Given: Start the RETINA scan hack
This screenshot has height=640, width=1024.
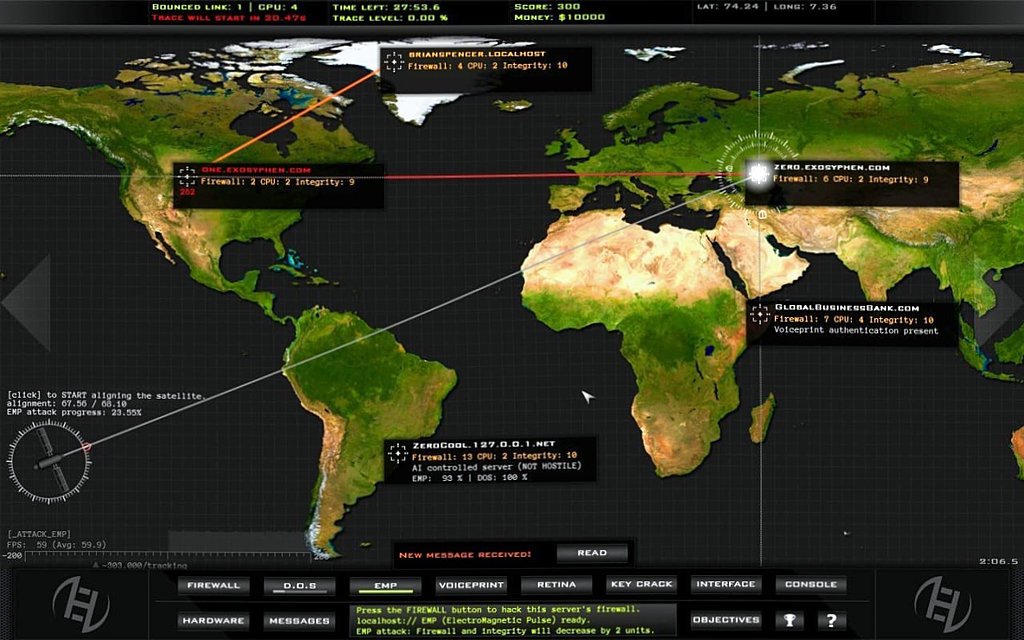Looking at the screenshot, I should click(556, 584).
